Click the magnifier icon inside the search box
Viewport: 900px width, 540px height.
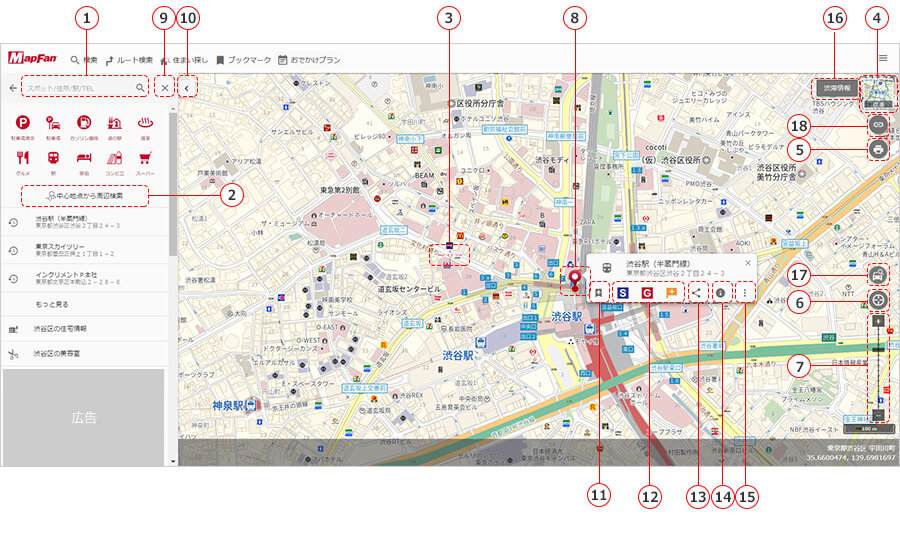coord(140,88)
